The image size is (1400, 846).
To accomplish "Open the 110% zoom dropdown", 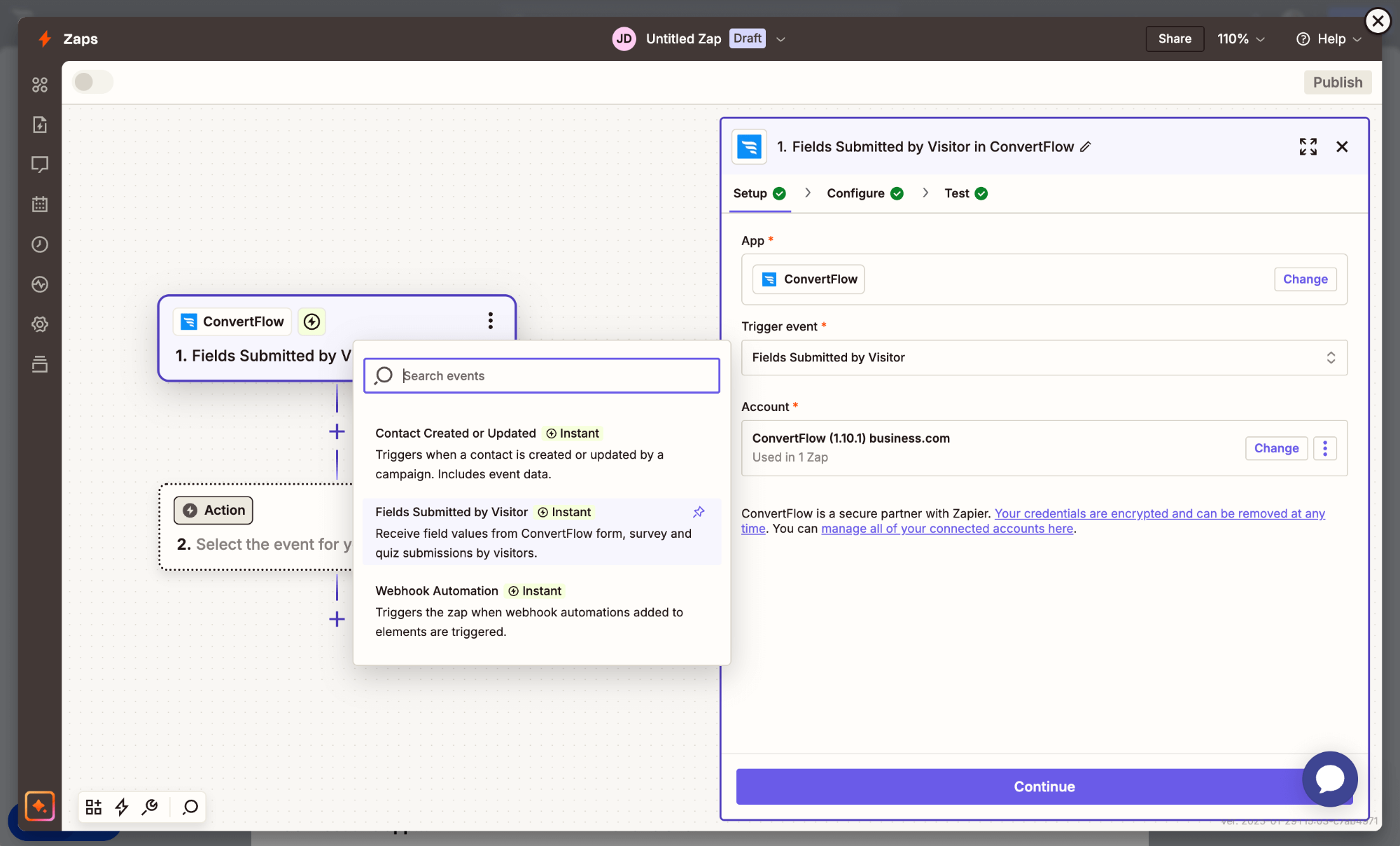I will pos(1240,39).
